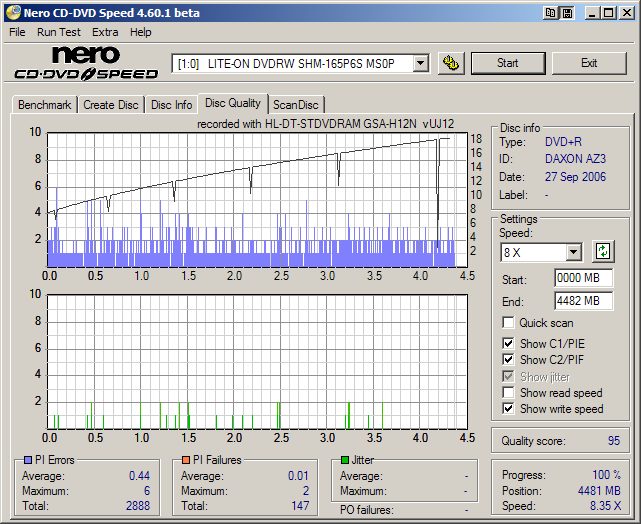Click the green Jitter legend square

coord(345,460)
